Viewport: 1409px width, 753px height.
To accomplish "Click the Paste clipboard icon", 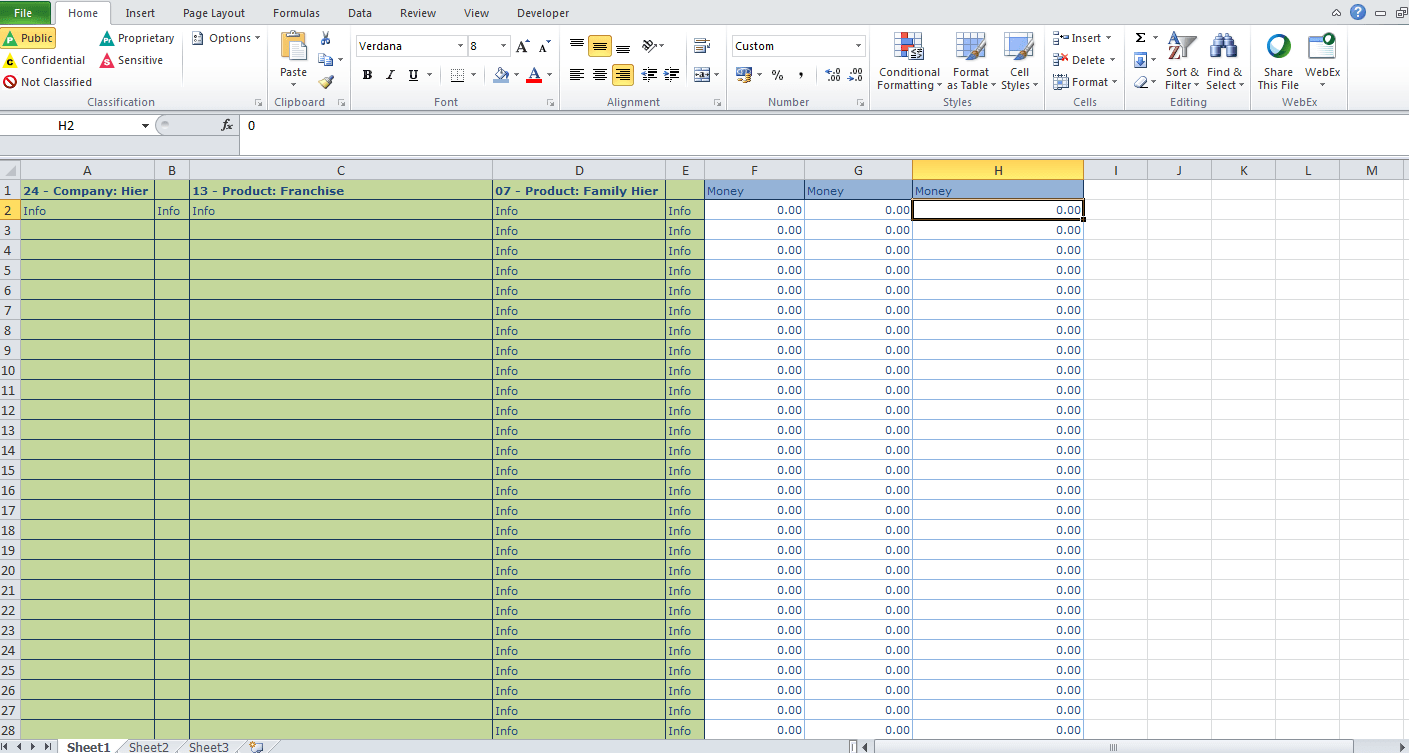I will [x=294, y=46].
